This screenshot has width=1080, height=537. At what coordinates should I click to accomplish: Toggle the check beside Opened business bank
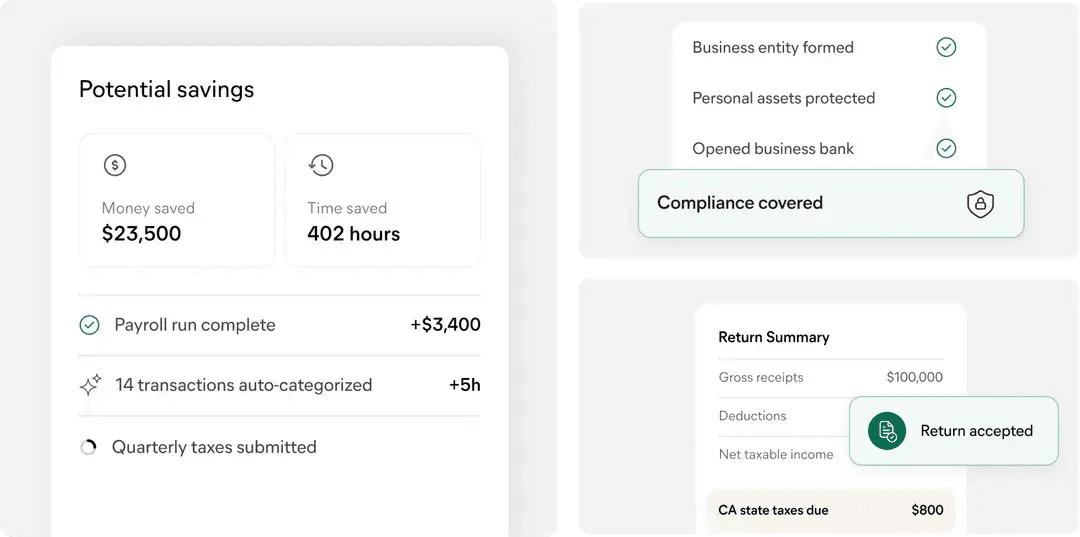coord(946,148)
